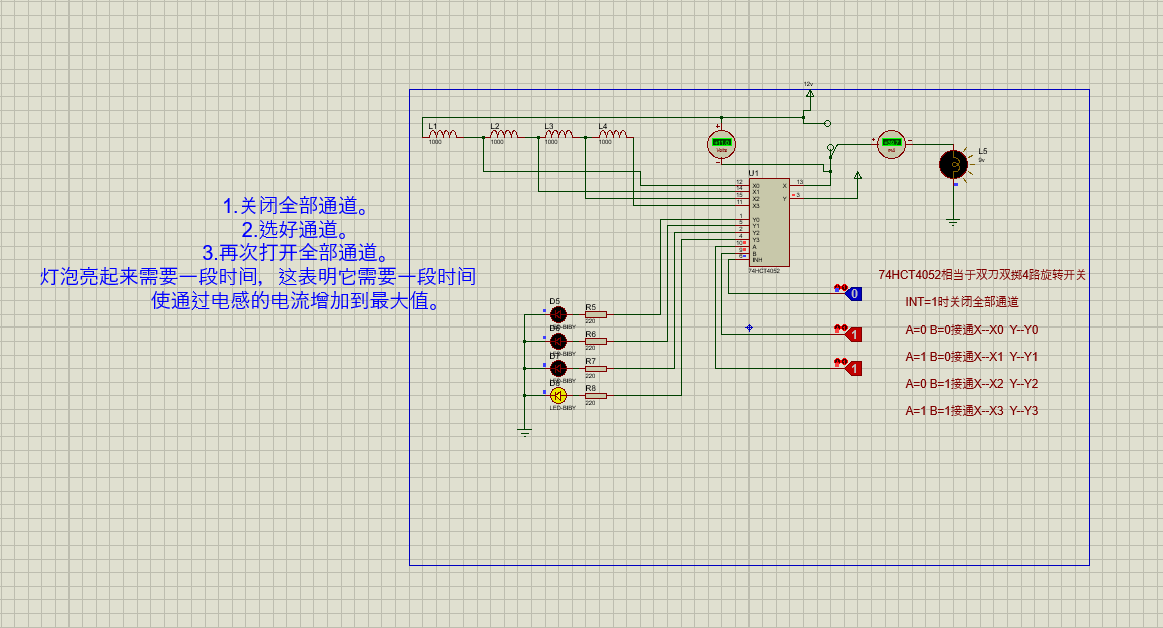Click the ammeter beside lamp L5
Viewport: 1163px width, 628px height.
coord(892,144)
